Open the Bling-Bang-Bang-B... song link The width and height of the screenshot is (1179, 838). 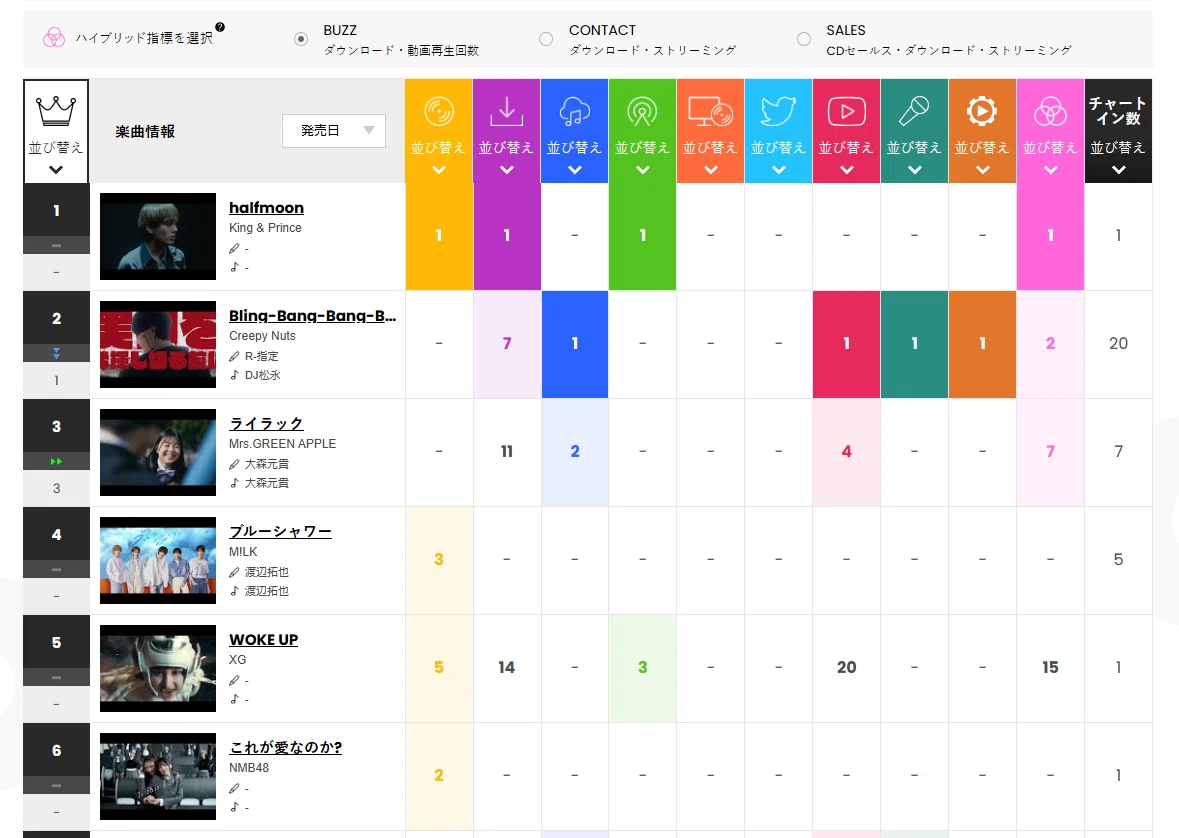click(x=312, y=316)
